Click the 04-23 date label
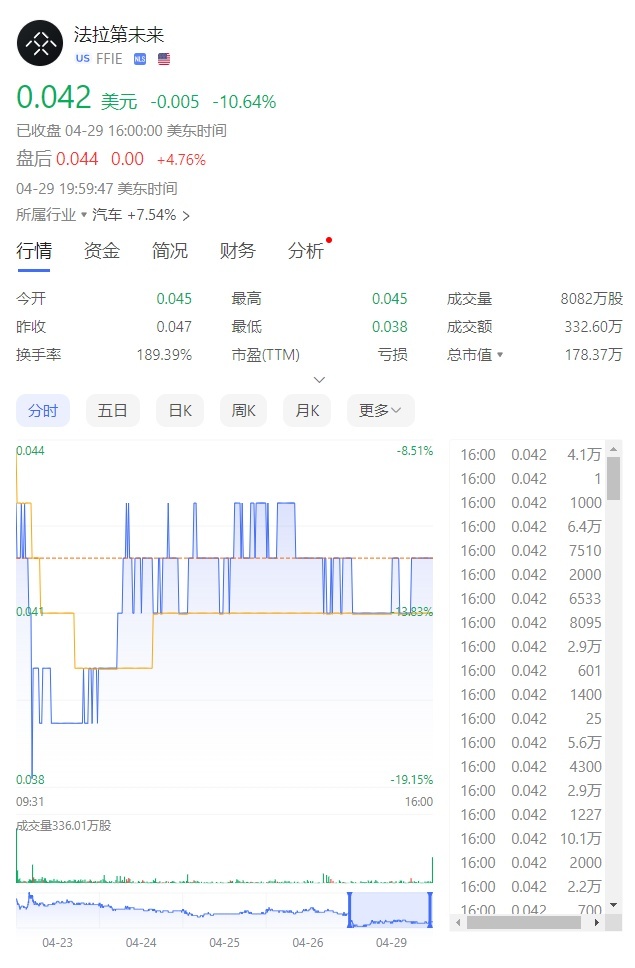The height and width of the screenshot is (968, 635). (x=57, y=943)
